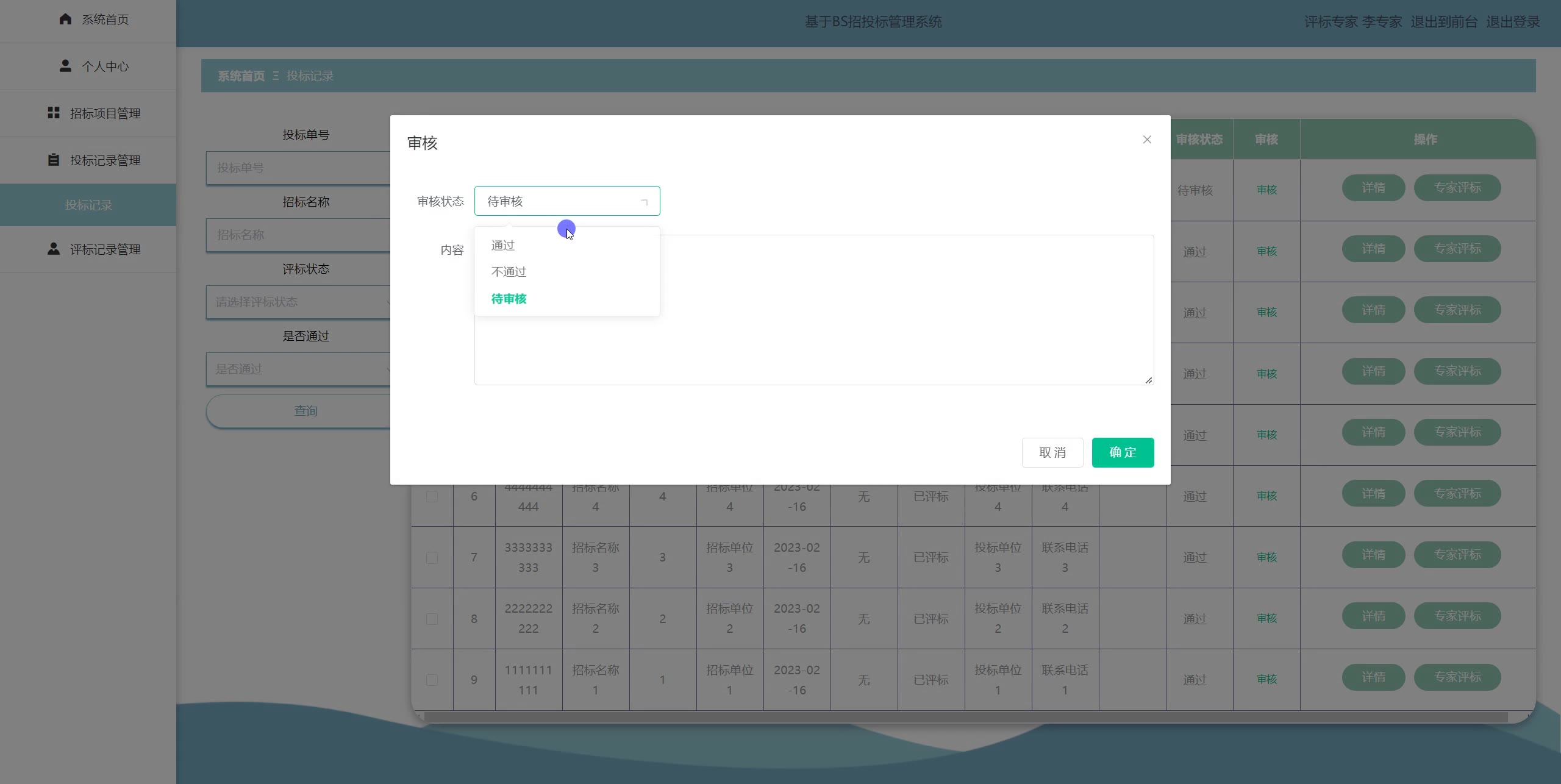Choose 通过 from the dropdown list

coord(503,245)
